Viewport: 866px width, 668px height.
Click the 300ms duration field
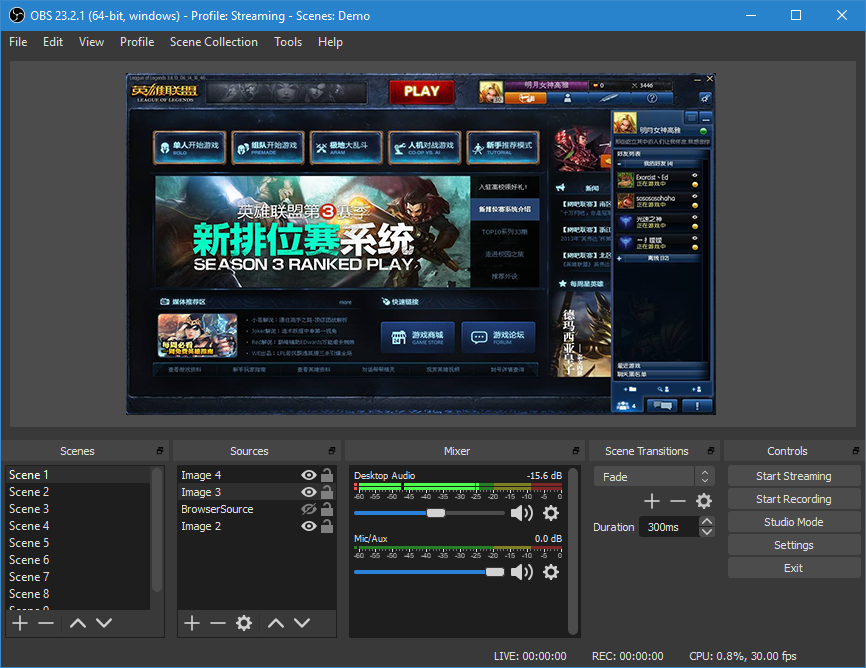[669, 527]
